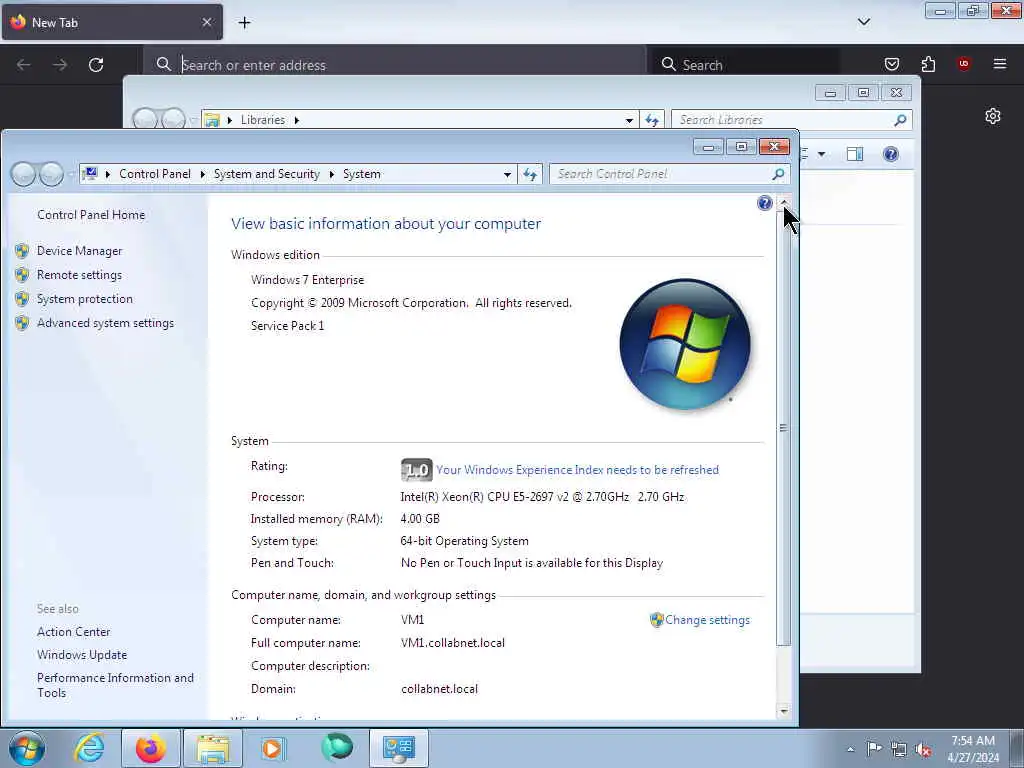Close the New Tab tab
Screen dimensions: 1024x768
pyautogui.click(x=207, y=22)
